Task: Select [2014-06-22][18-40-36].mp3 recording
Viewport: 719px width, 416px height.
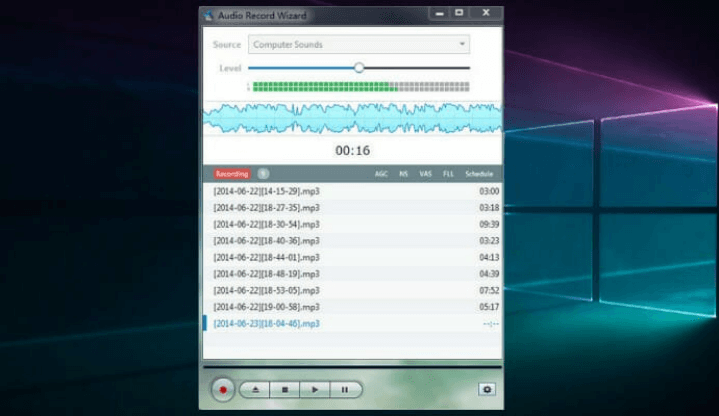Action: click(353, 241)
